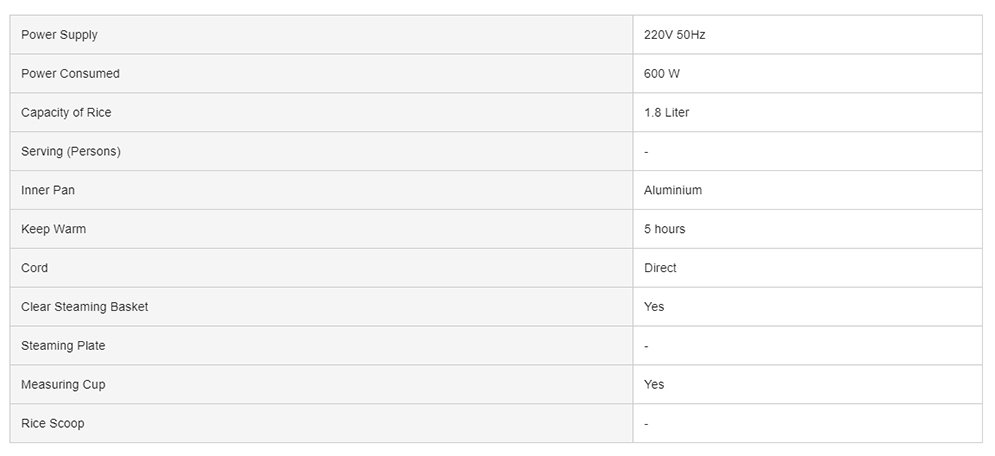Click the Steaming Plate label
The width and height of the screenshot is (995, 456).
[x=63, y=346]
